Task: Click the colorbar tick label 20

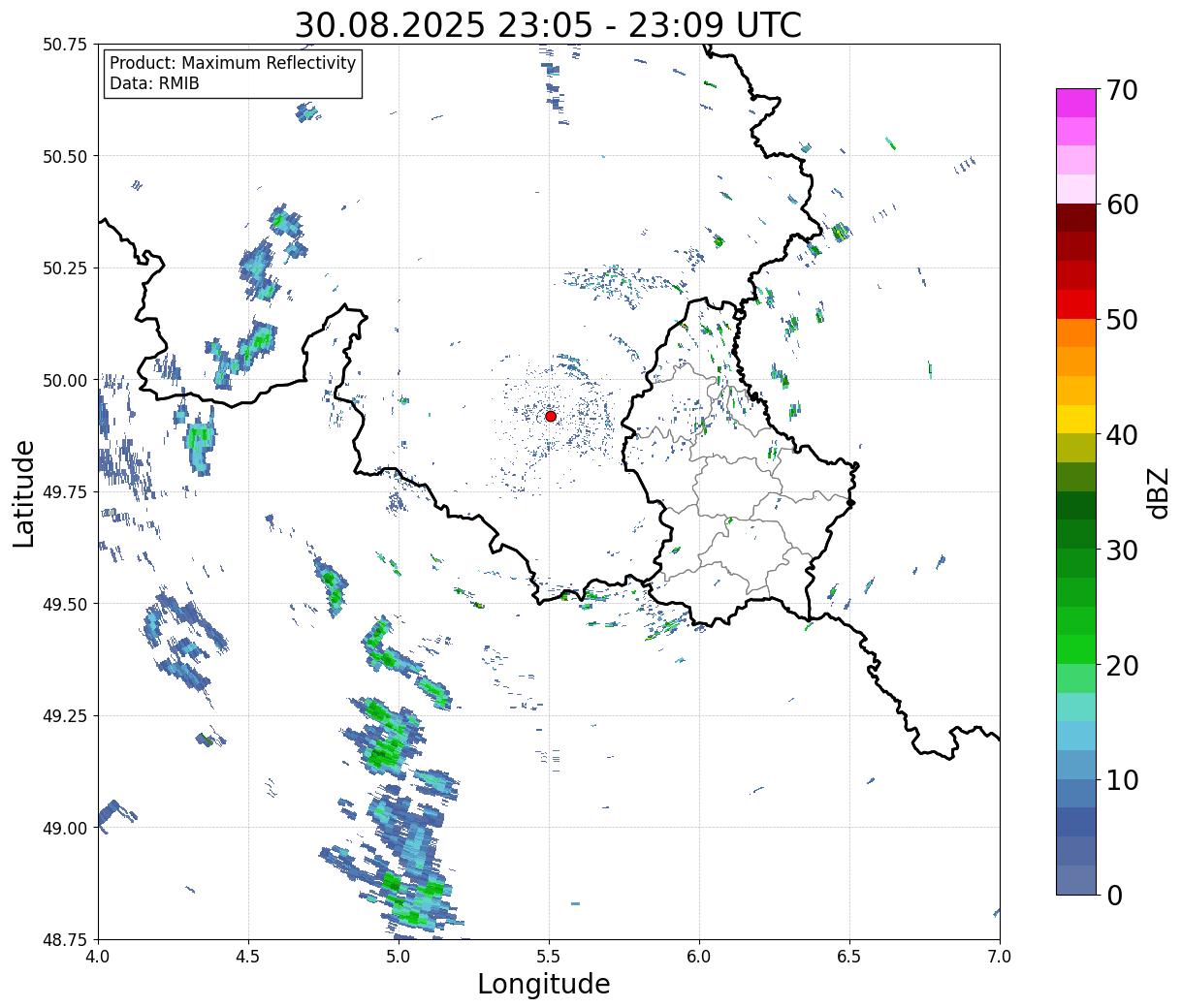Action: 1122,665
